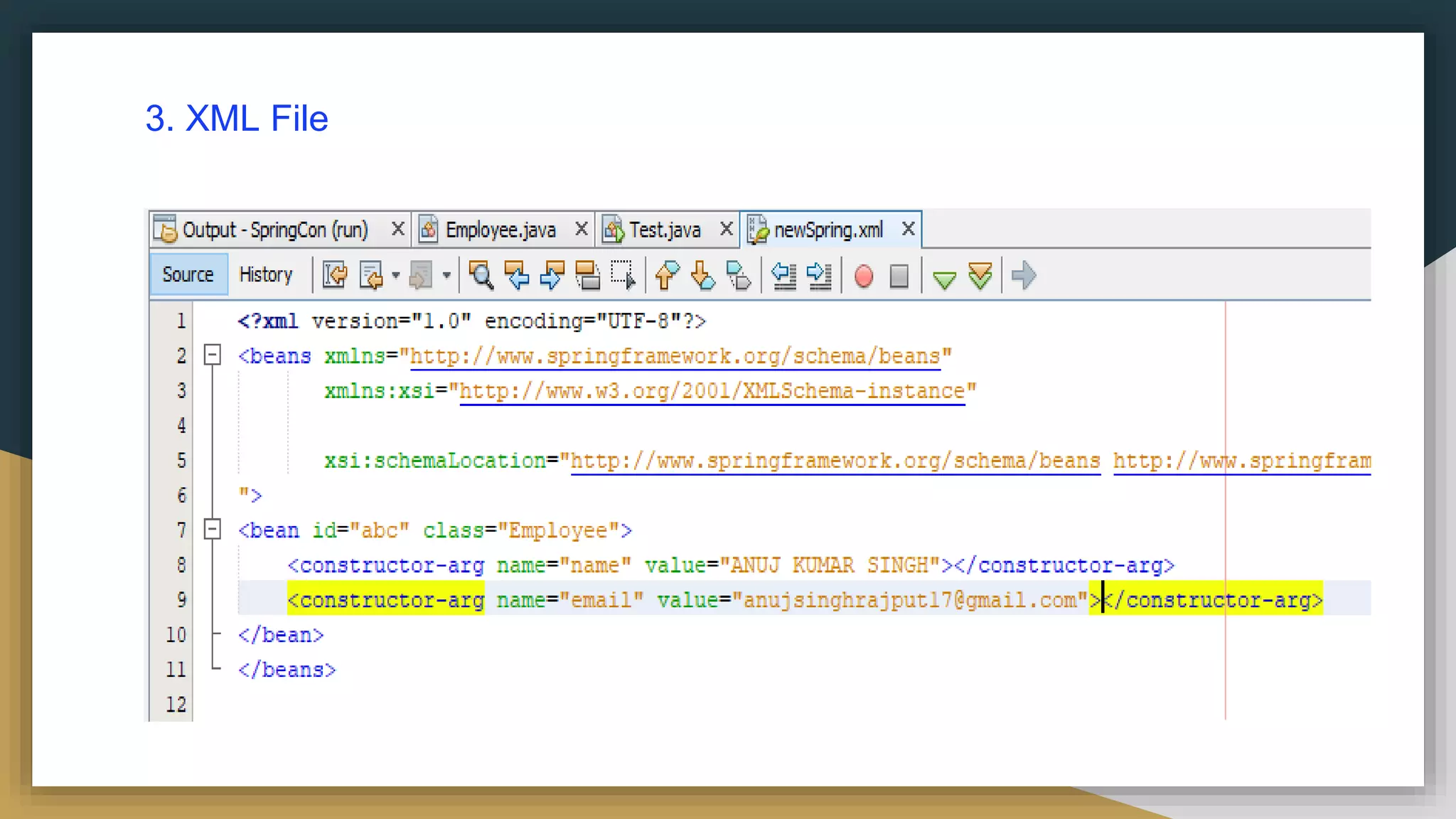Toggle Highlight Search icon
This screenshot has height=819, width=1456.
pos(588,275)
